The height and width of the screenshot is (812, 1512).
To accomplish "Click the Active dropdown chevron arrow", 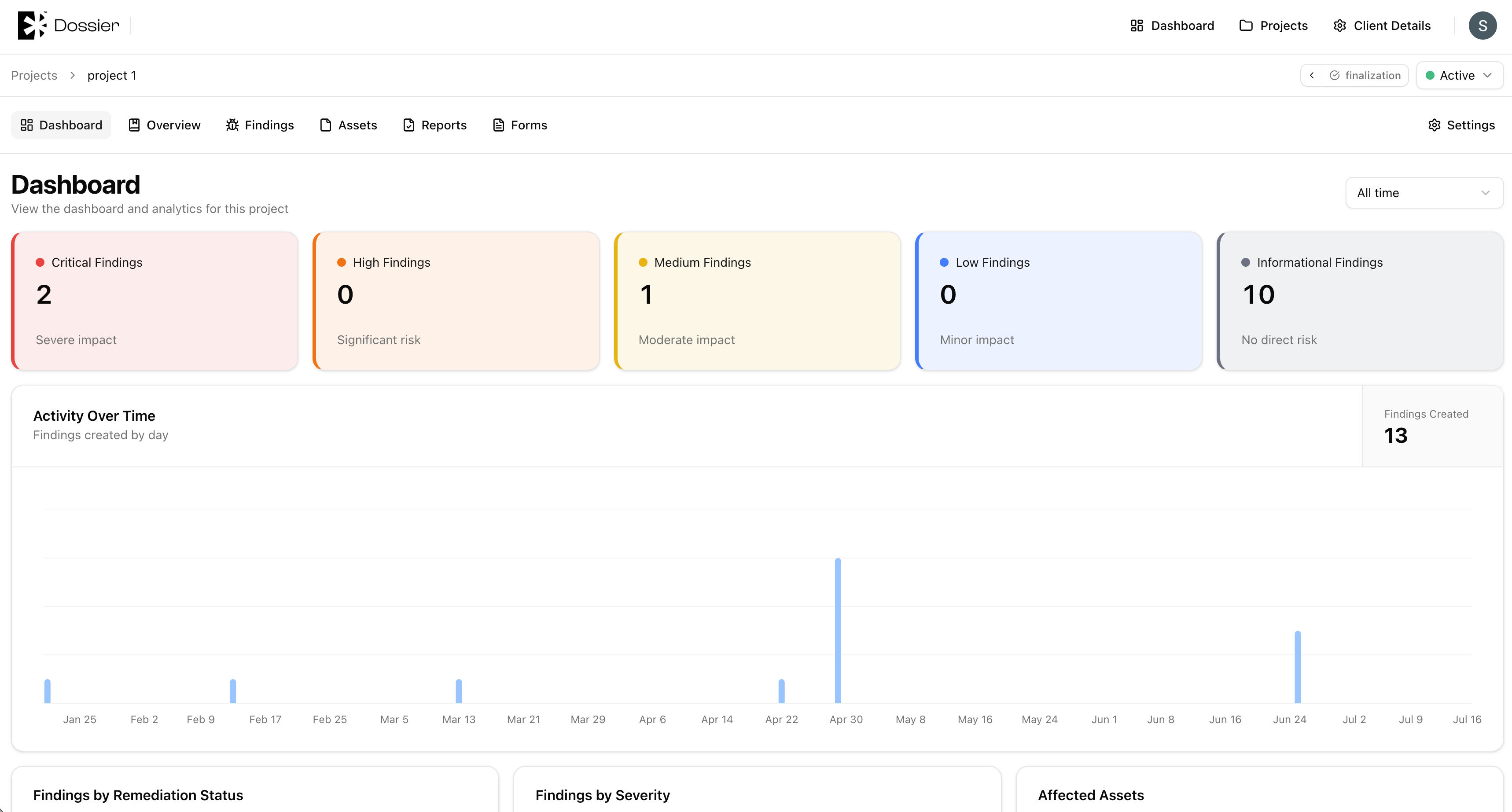I will [x=1487, y=76].
